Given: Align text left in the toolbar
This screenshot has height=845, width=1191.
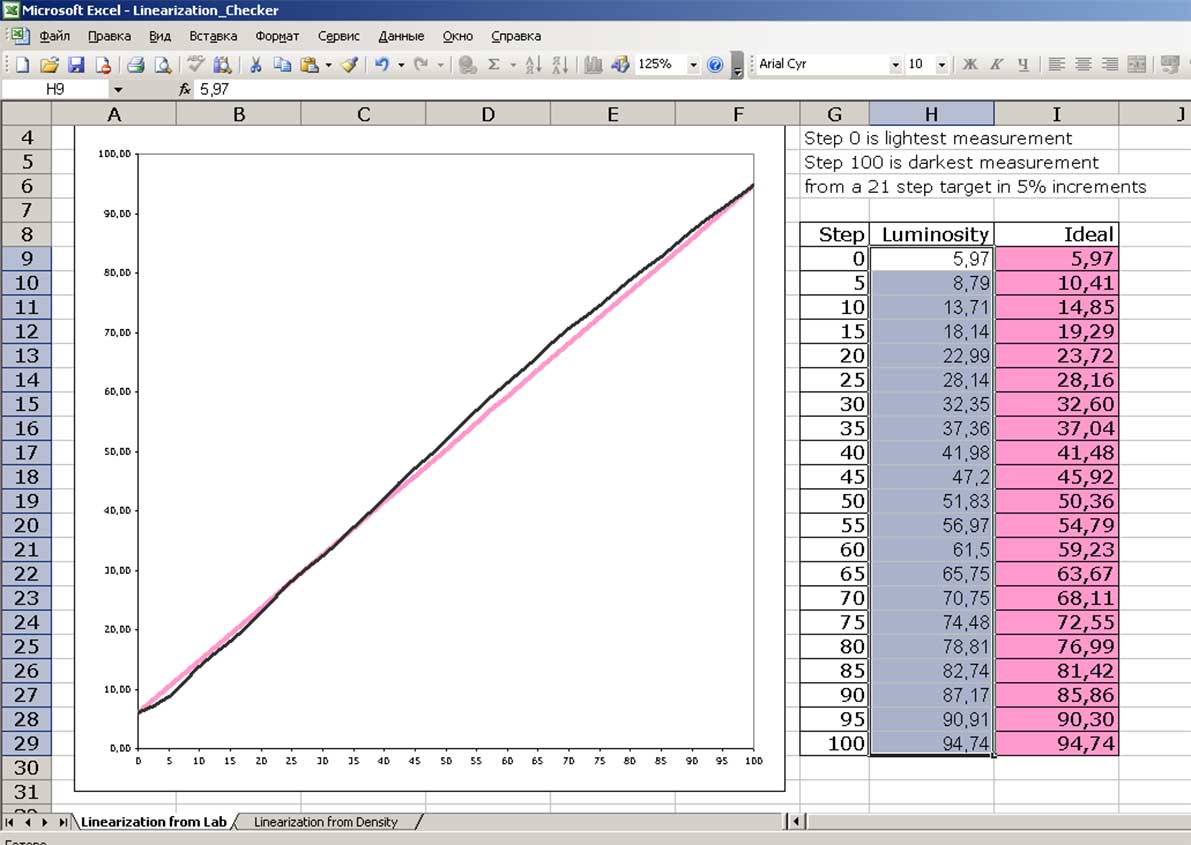Looking at the screenshot, I should pyautogui.click(x=1056, y=65).
